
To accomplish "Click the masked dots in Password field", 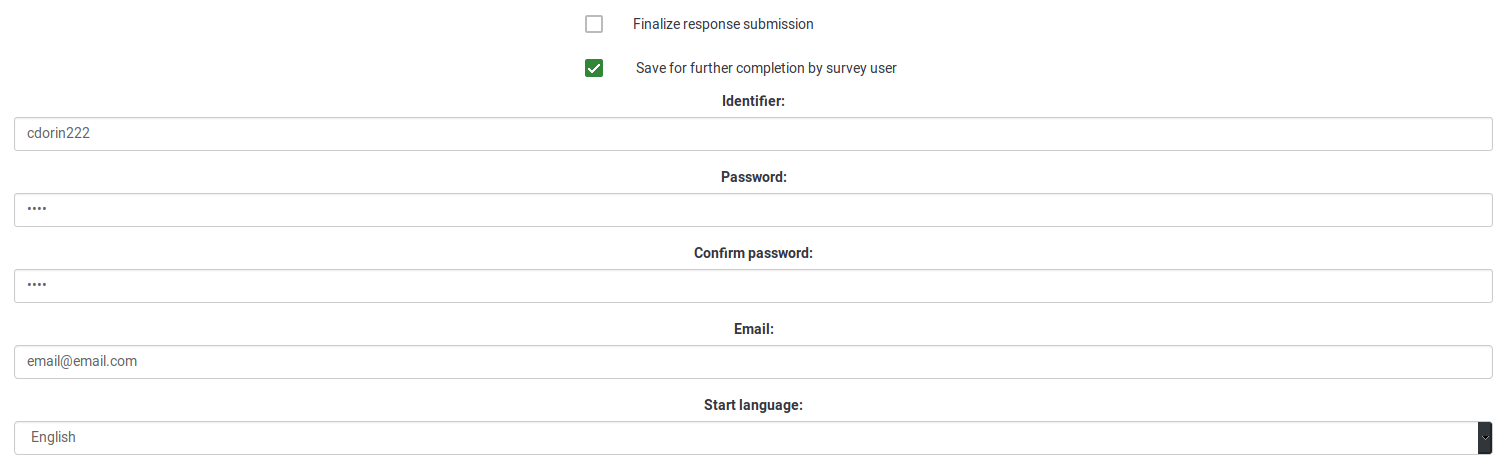I will tap(37, 209).
